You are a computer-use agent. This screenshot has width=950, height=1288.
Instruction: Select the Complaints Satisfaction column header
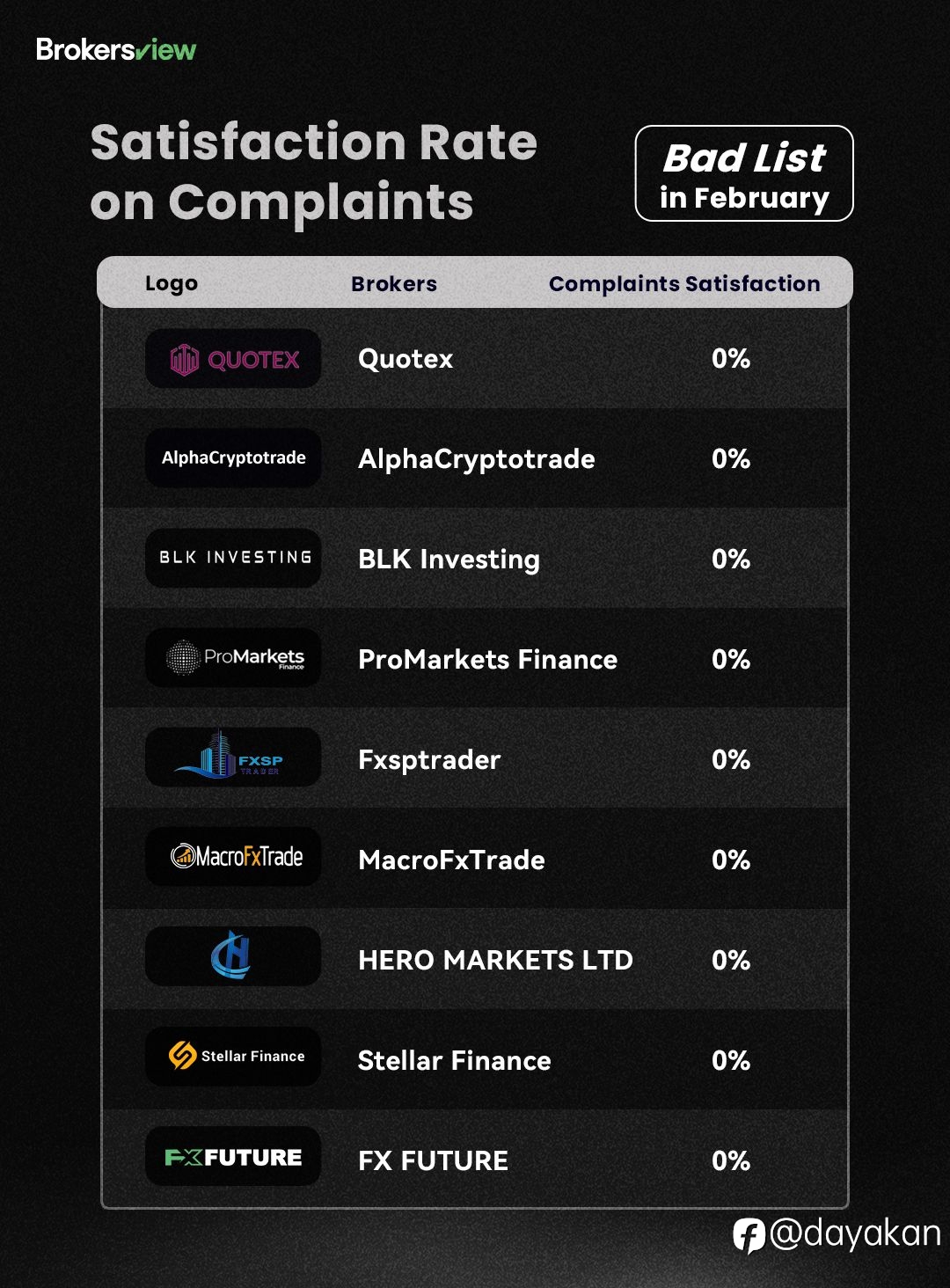[684, 283]
